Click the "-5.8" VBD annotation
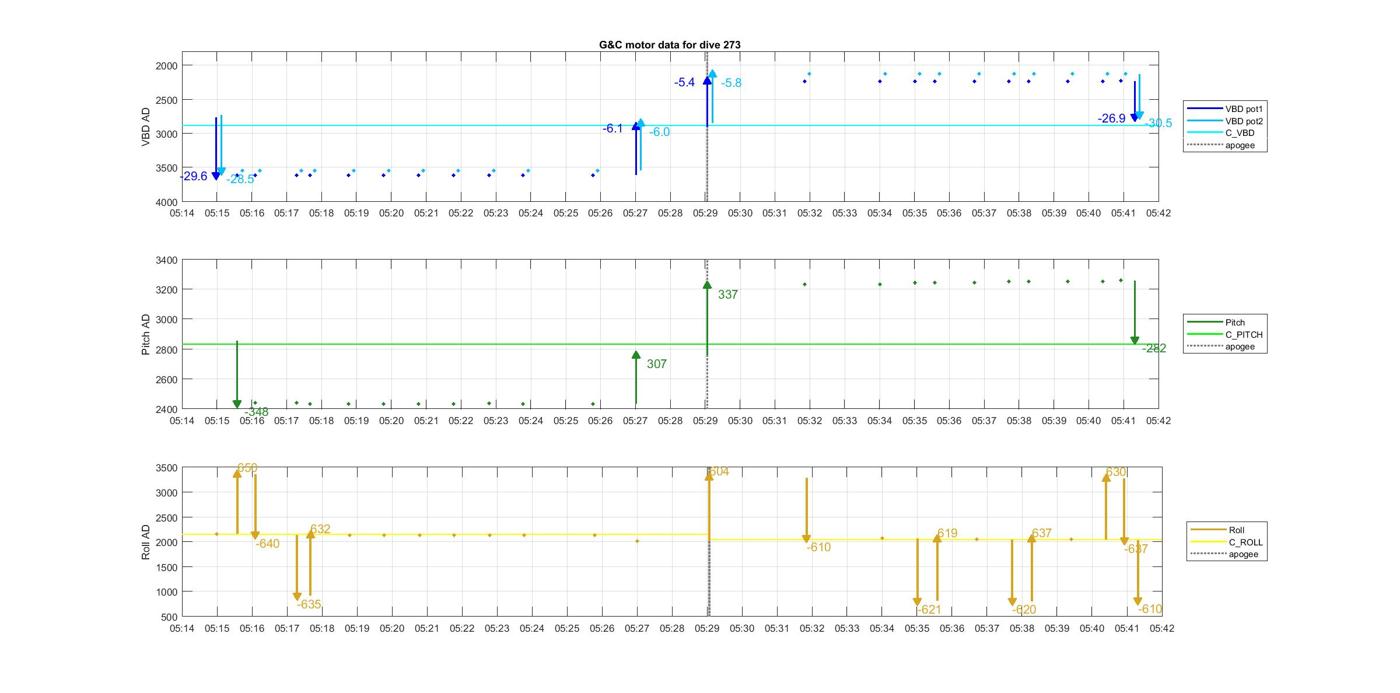 [732, 83]
